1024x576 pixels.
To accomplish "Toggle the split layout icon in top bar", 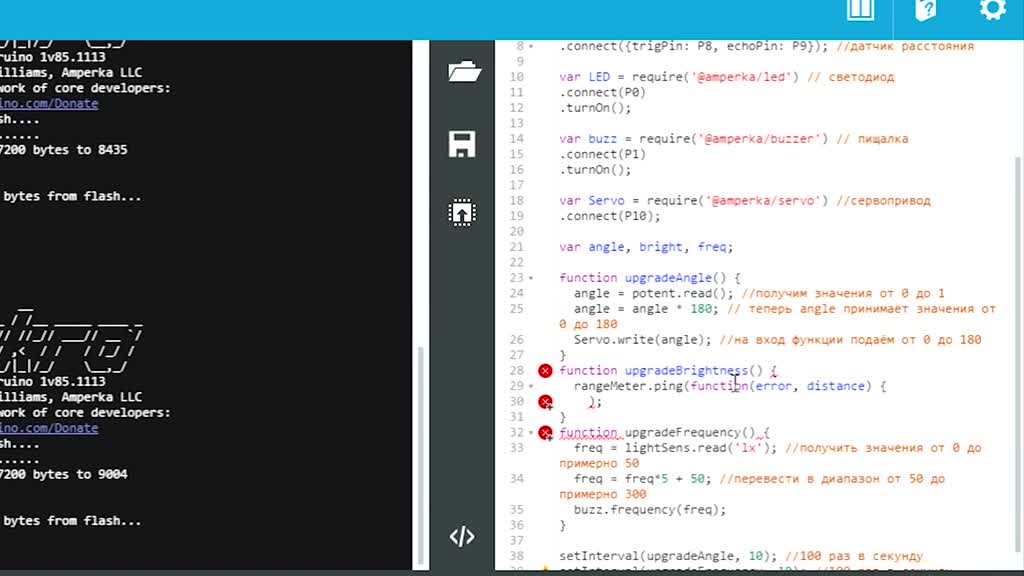I will coord(860,10).
